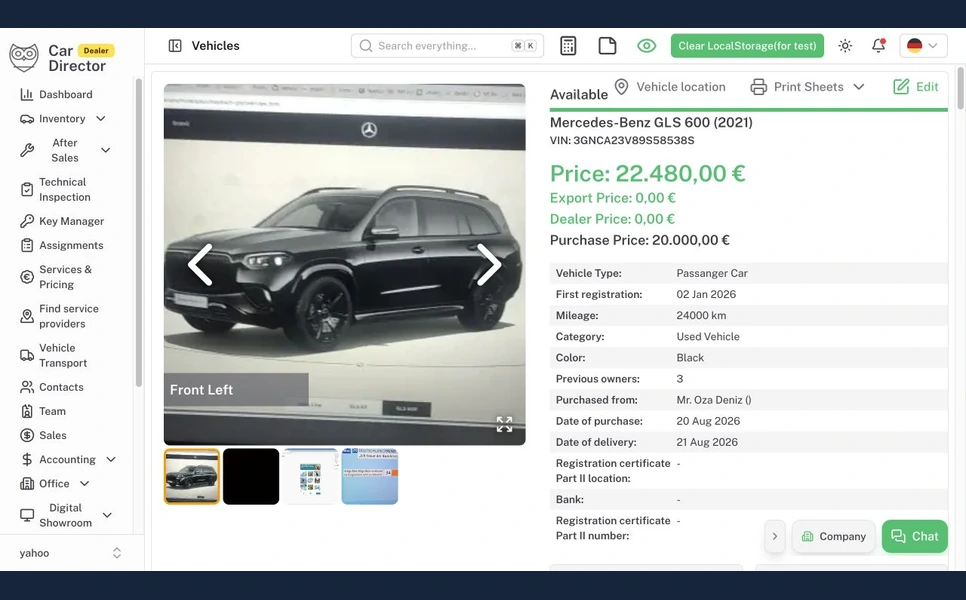Click the Vehicle Transport truck icon
This screenshot has width=966, height=600.
click(x=27, y=355)
